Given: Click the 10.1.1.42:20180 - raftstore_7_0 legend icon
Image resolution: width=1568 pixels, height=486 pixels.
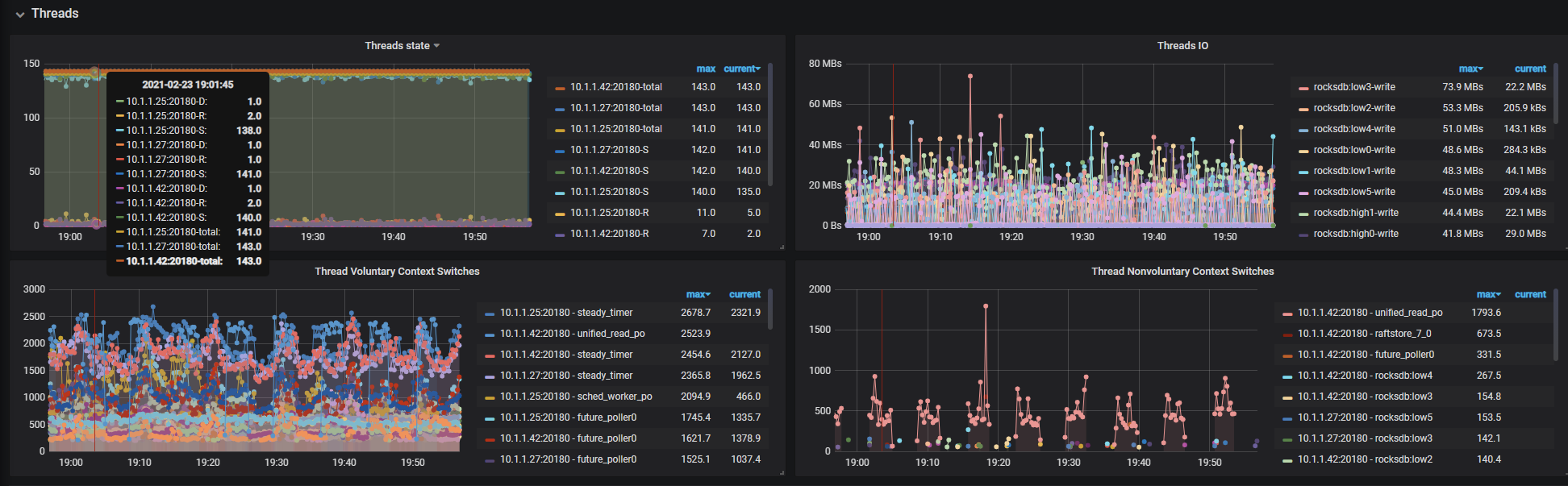Looking at the screenshot, I should tap(1287, 334).
